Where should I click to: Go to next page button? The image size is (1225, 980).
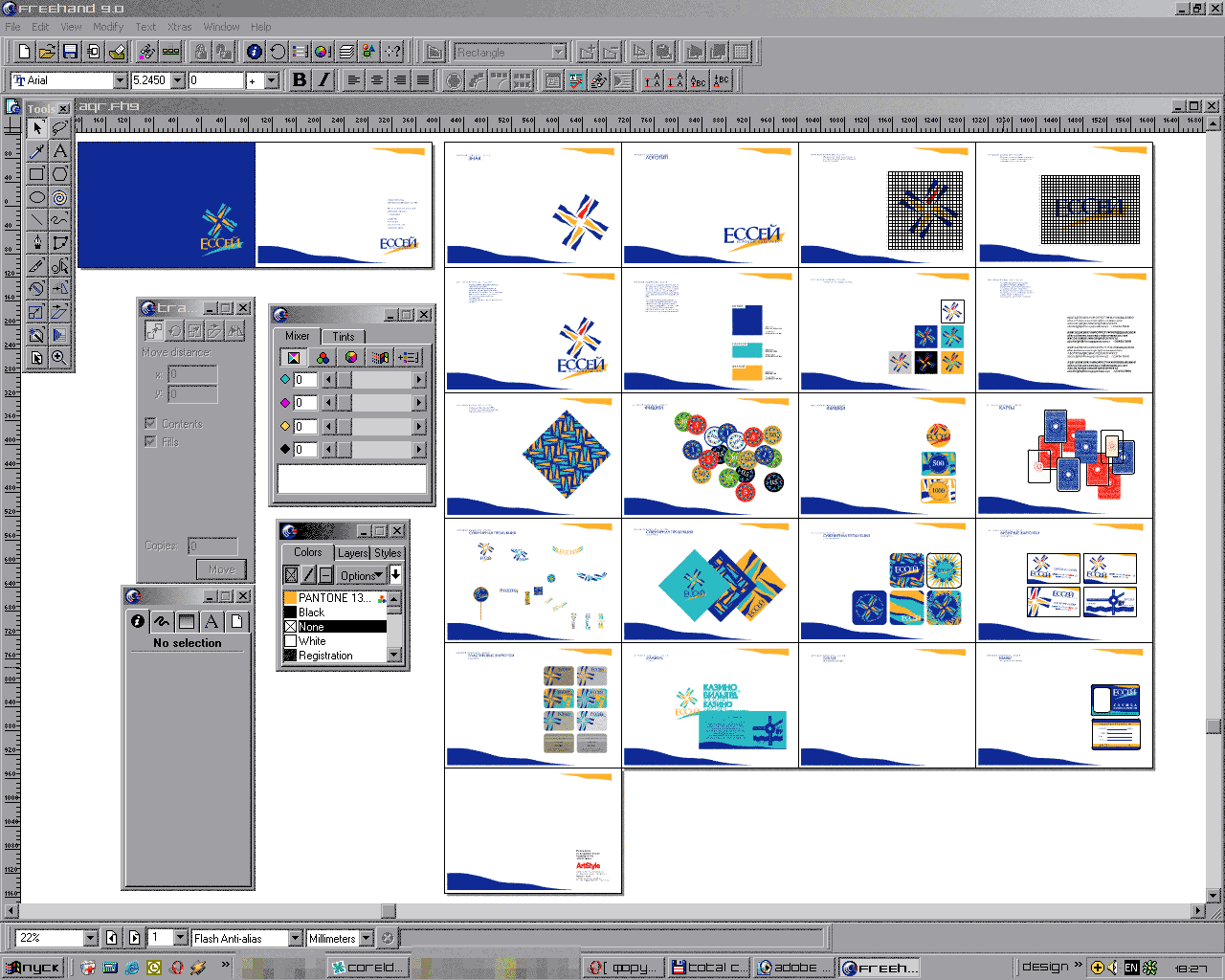(134, 938)
